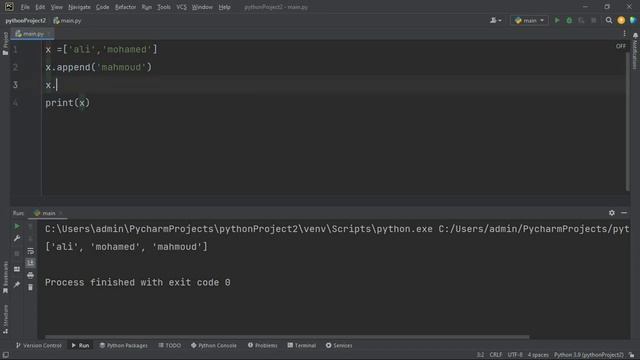This screenshot has height=360, width=640.
Task: Open Version Control tool window
Action: [x=38, y=345]
